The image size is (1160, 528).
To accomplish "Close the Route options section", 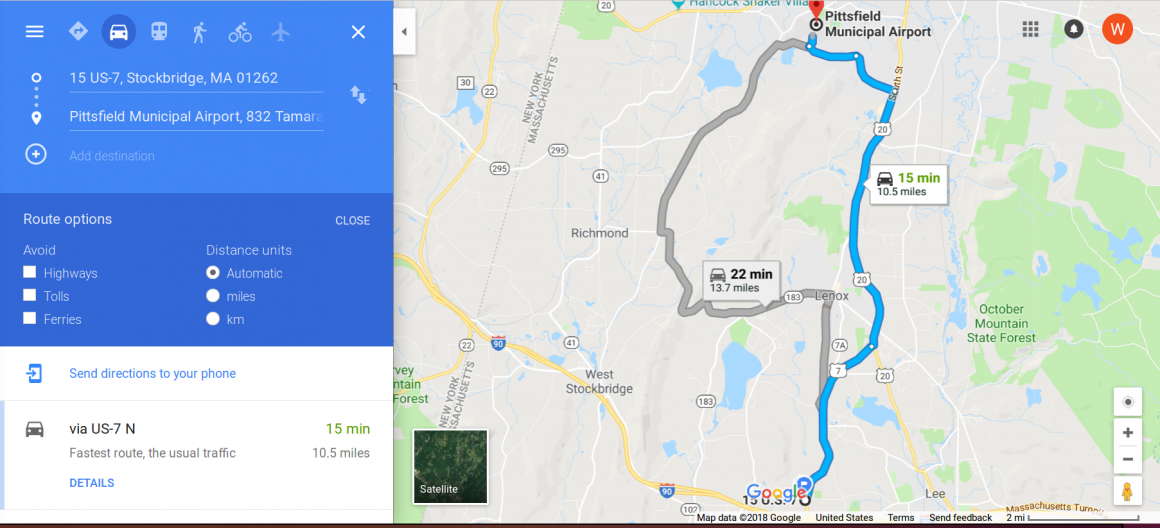I will [352, 220].
